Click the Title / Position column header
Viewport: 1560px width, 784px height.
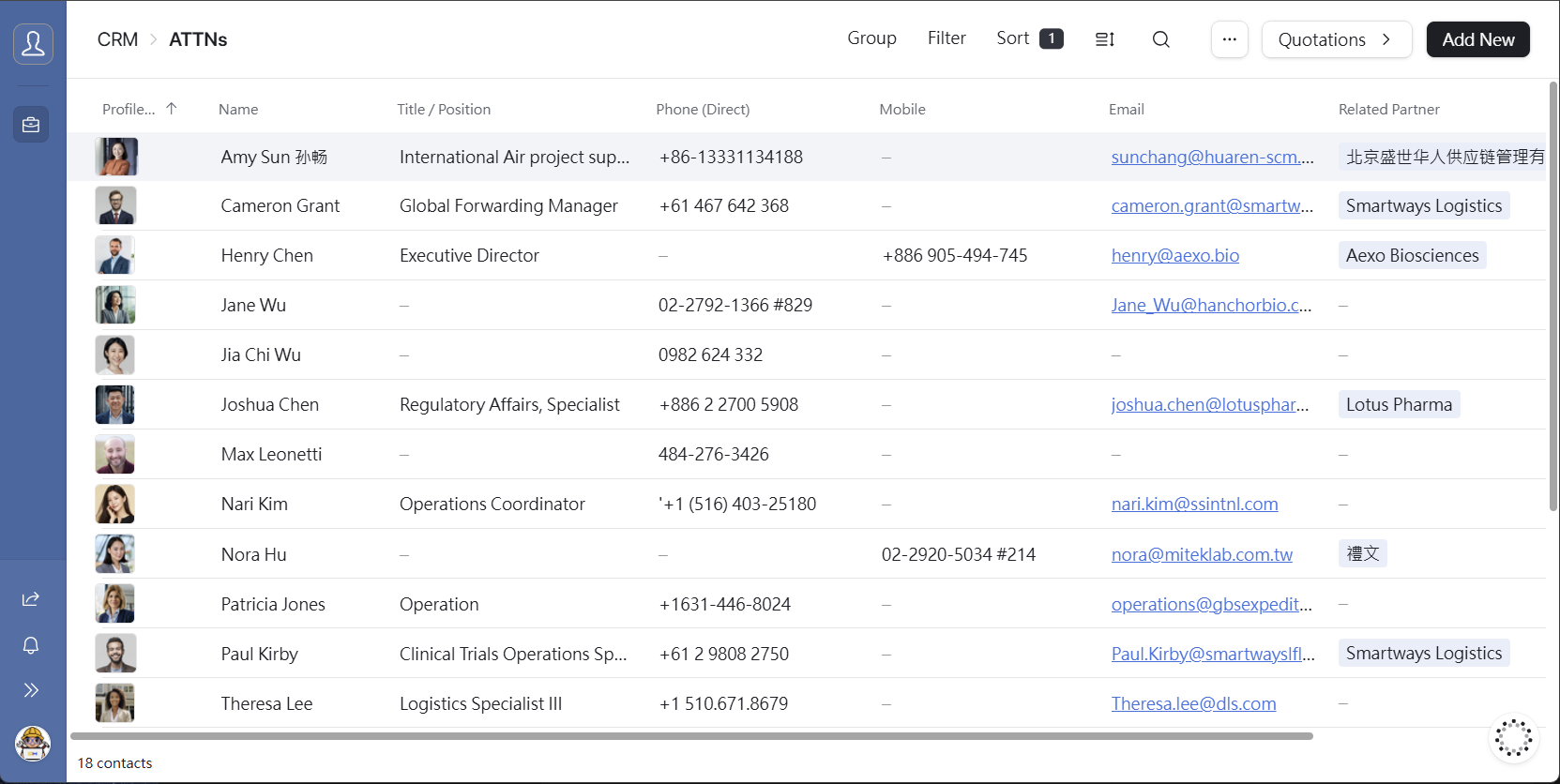444,109
